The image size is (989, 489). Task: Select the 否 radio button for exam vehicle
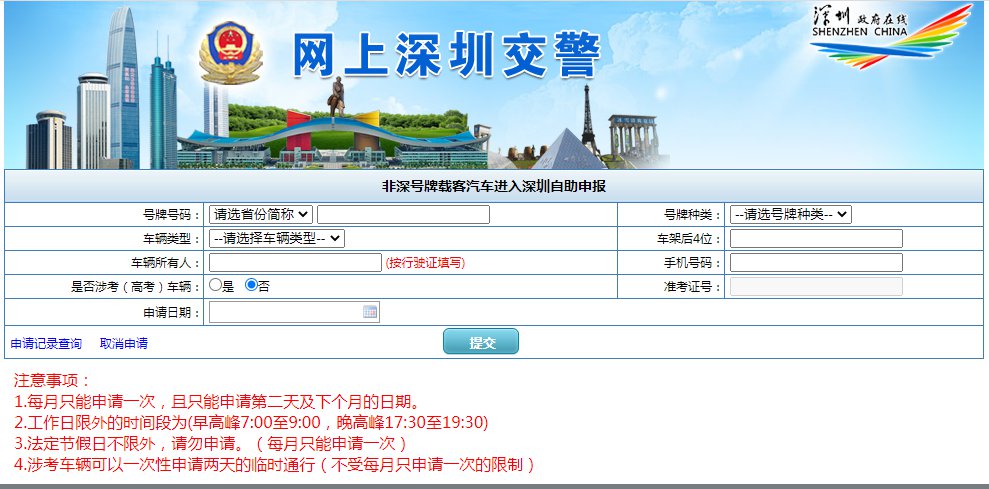click(251, 286)
